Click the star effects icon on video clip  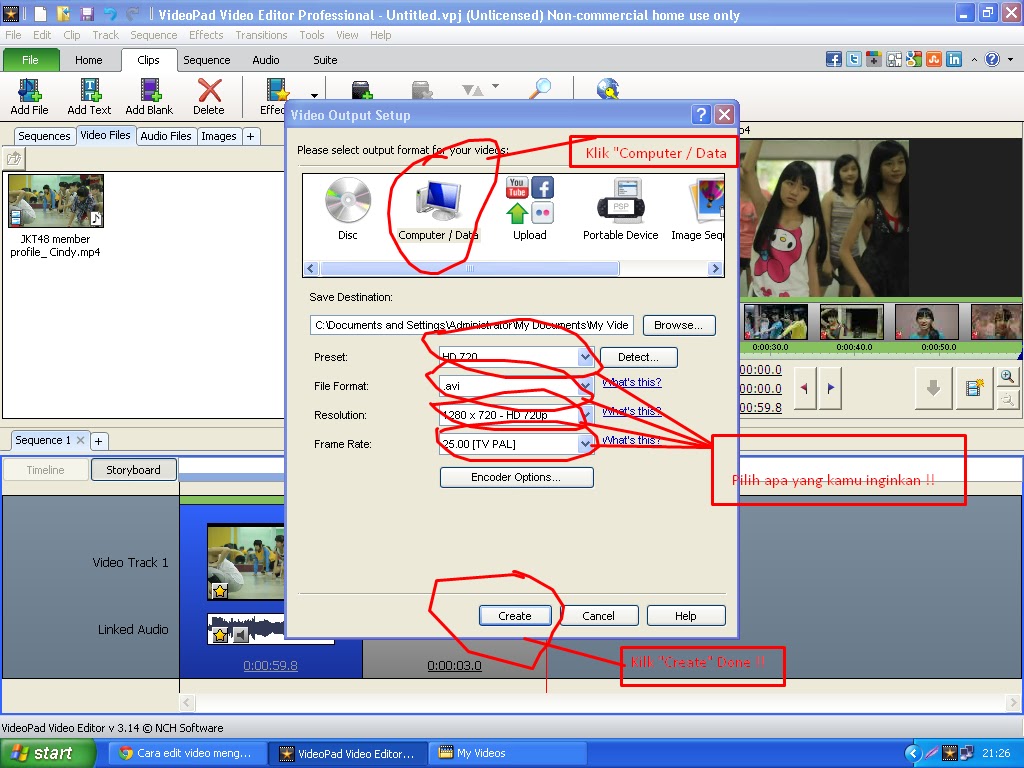pyautogui.click(x=220, y=592)
